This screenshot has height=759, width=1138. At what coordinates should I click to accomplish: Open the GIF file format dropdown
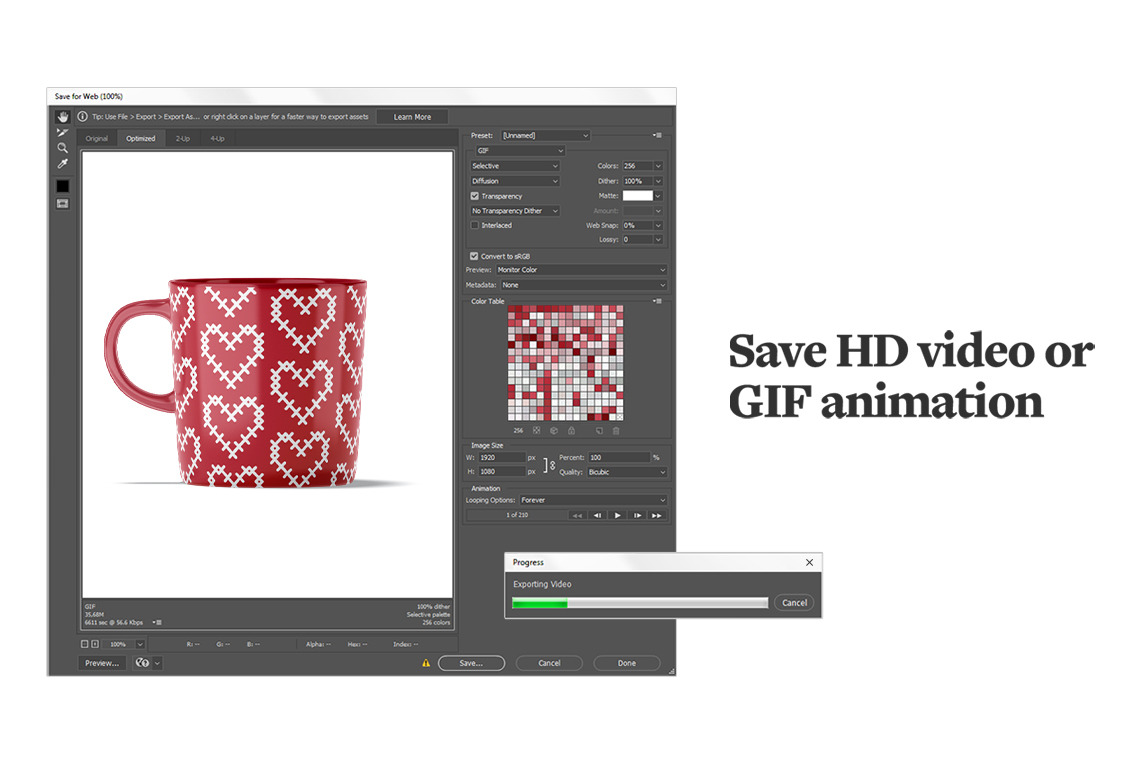[x=520, y=150]
